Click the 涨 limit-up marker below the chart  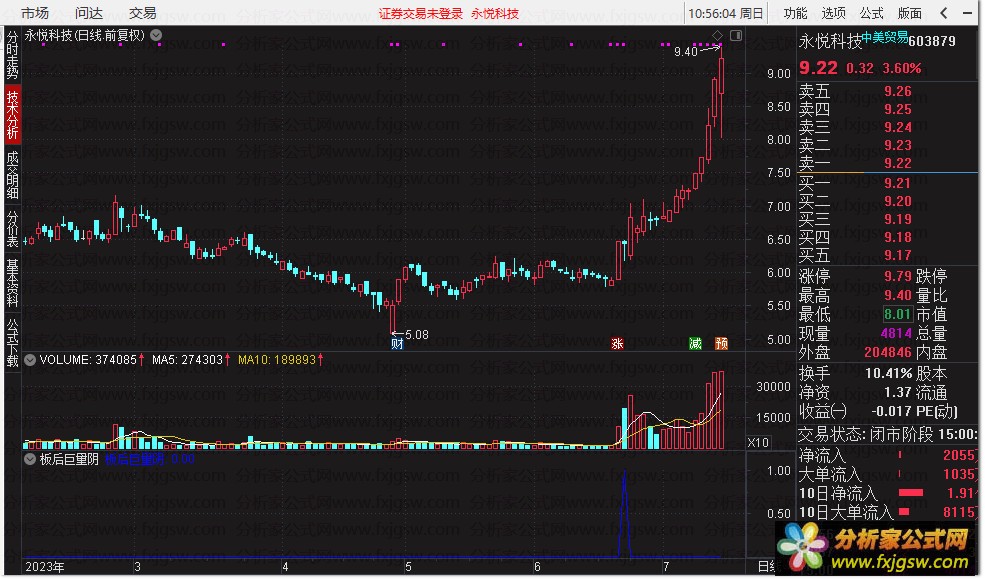pos(618,344)
